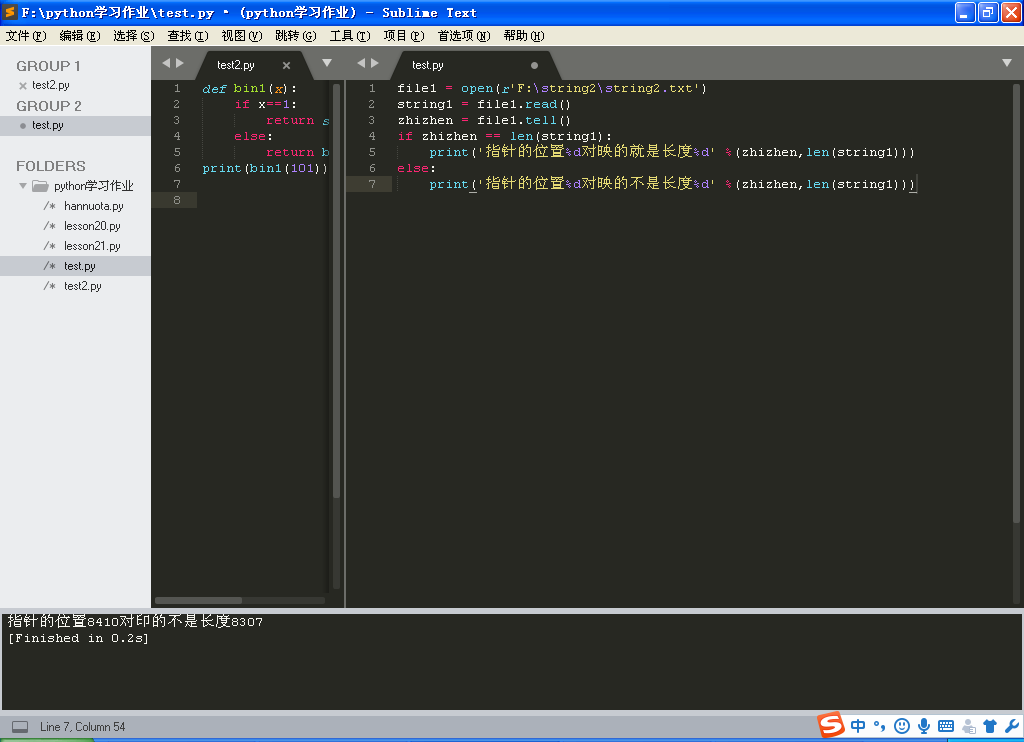Click the Sogou input method logo icon
Image resolution: width=1024 pixels, height=742 pixels.
click(x=831, y=725)
